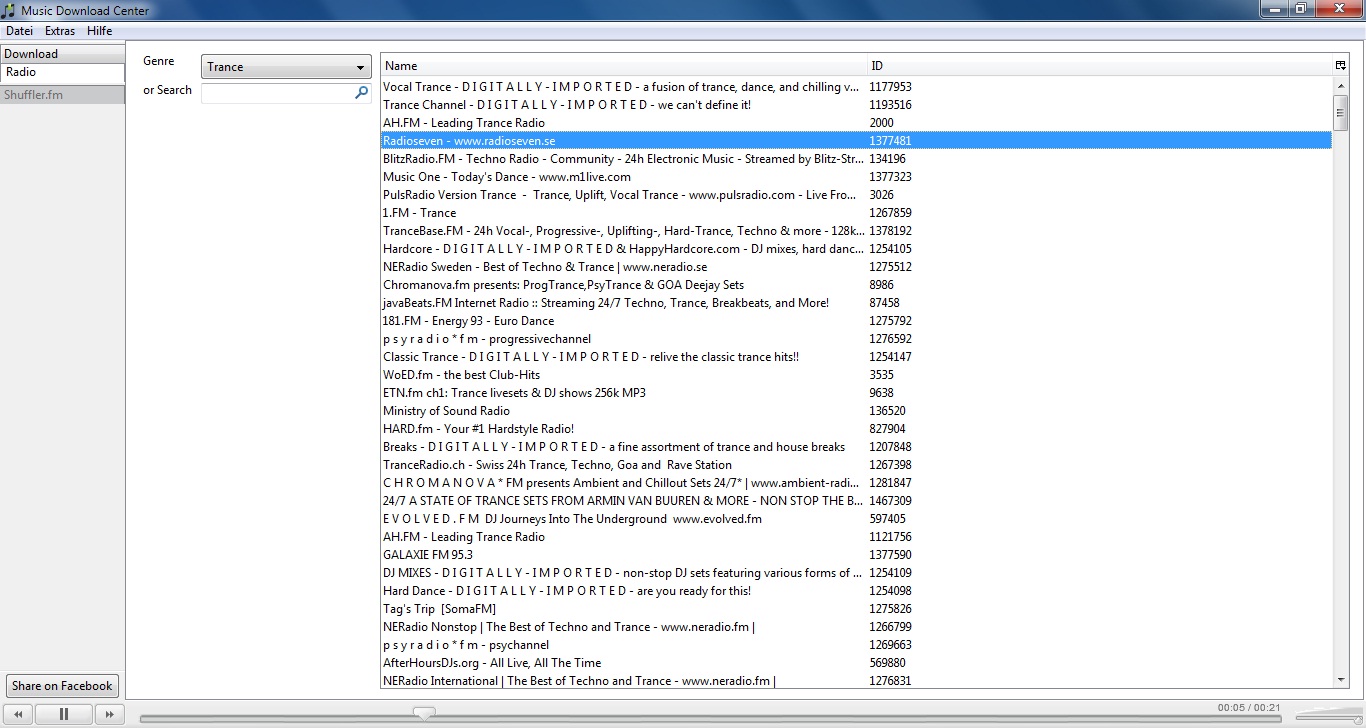Viewport: 1366px width, 728px height.
Task: Click the playback progress slider thumb
Action: click(424, 713)
